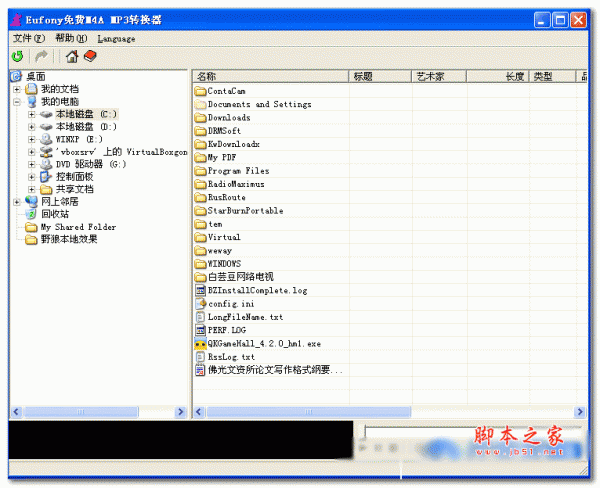Click the LongFileName.txt file icon
Image resolution: width=600 pixels, height=488 pixels.
(x=200, y=317)
